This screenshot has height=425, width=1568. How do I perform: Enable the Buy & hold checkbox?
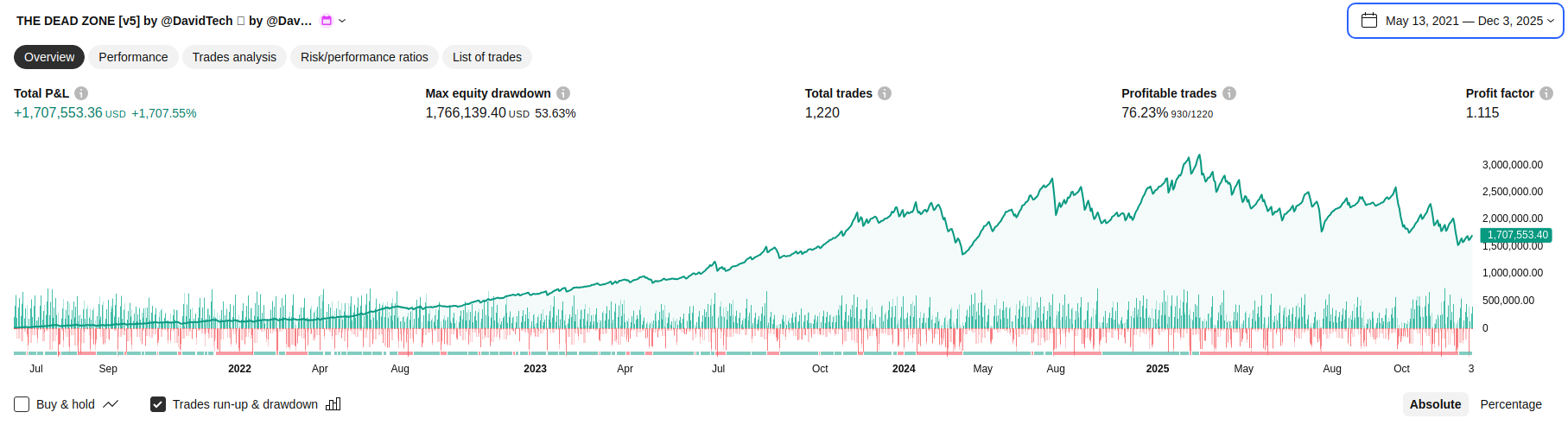click(22, 404)
